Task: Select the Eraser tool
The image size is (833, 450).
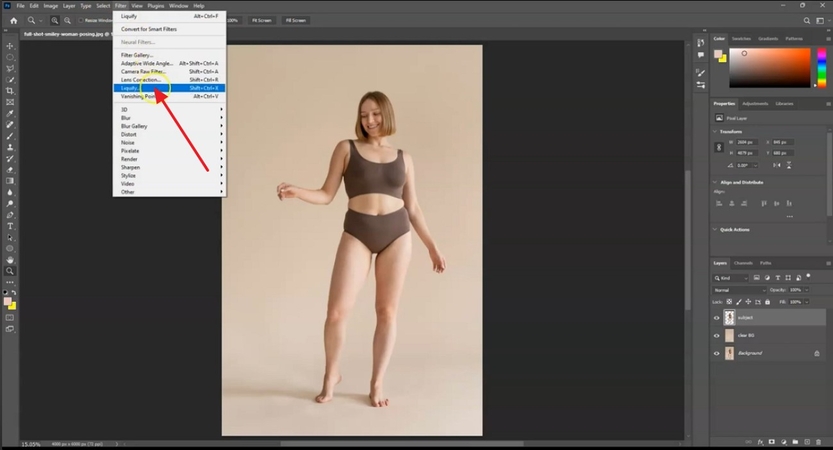Action: point(10,170)
